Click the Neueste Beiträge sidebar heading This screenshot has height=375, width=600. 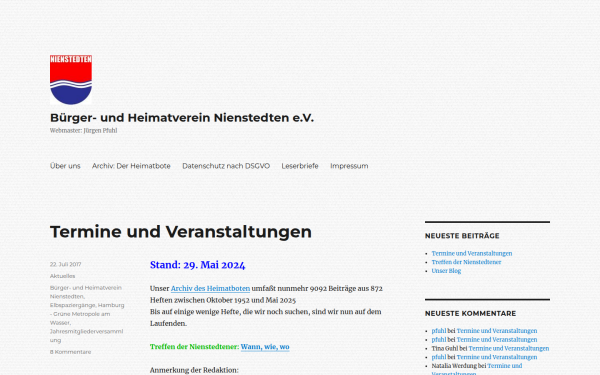462,236
